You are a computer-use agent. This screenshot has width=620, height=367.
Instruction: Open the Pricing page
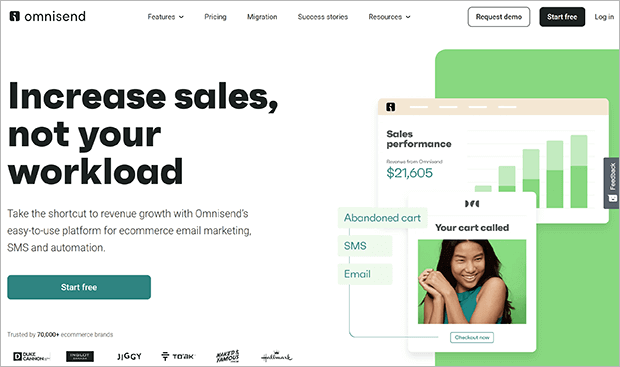pos(215,17)
